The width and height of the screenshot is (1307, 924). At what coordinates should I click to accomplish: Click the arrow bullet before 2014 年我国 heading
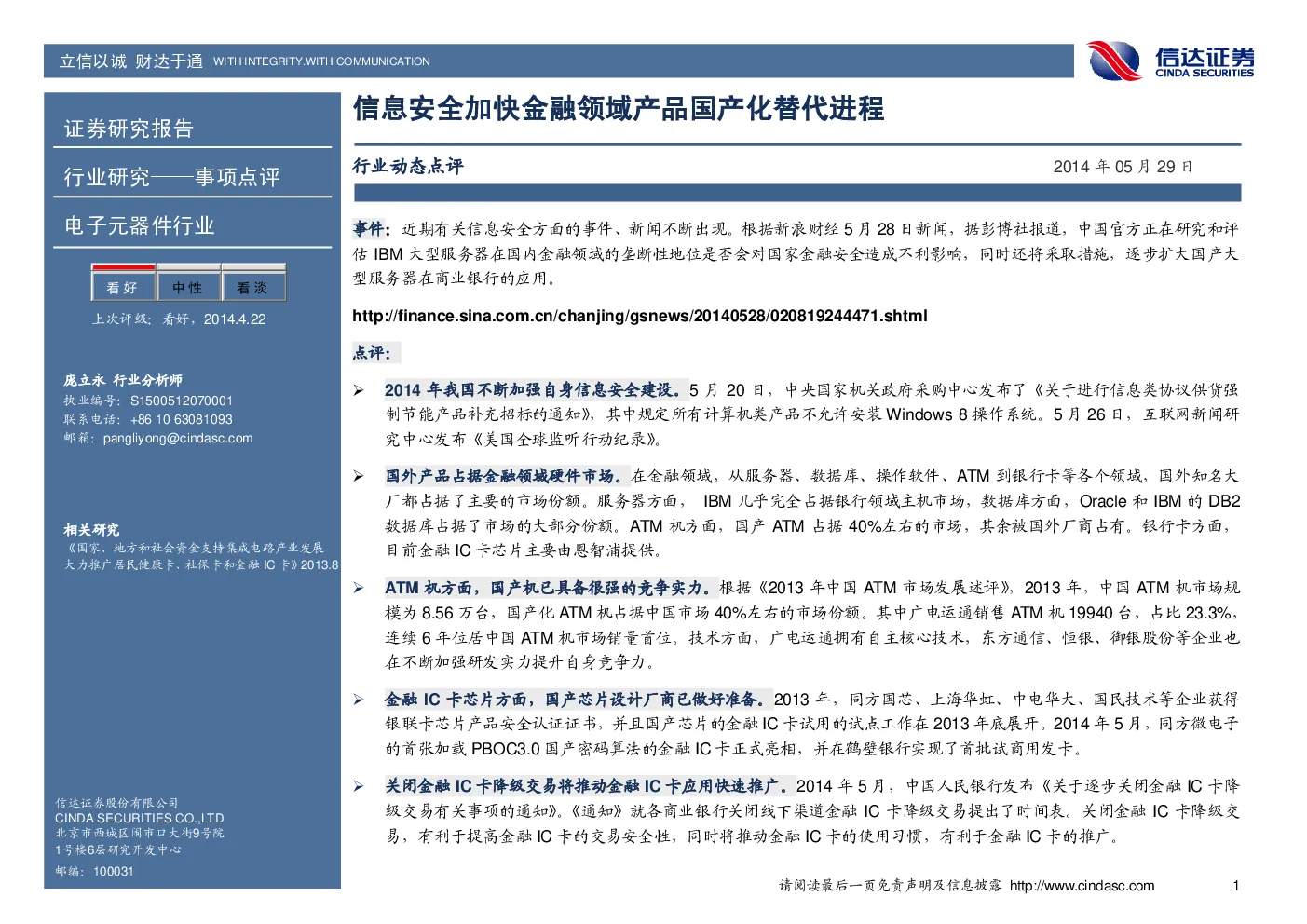[x=359, y=390]
